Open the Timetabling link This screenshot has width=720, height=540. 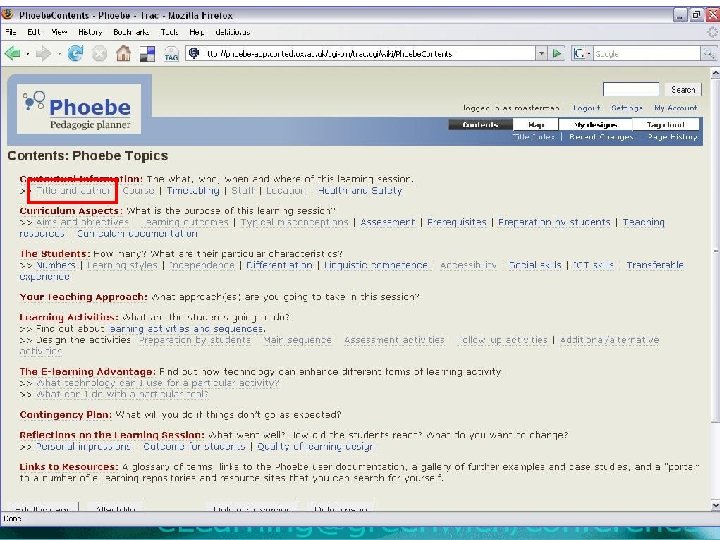point(193,191)
